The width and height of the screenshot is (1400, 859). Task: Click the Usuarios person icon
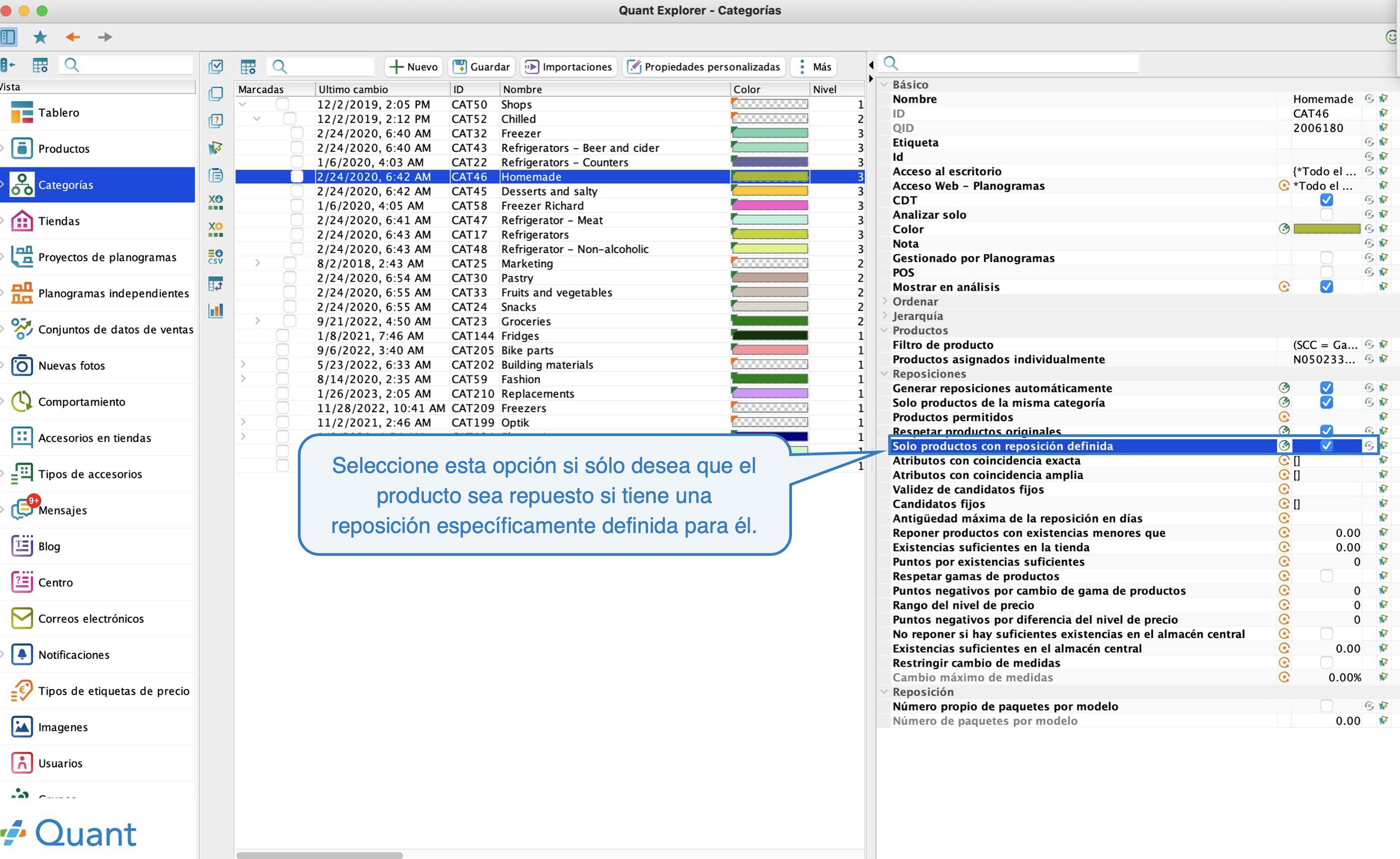[x=22, y=763]
